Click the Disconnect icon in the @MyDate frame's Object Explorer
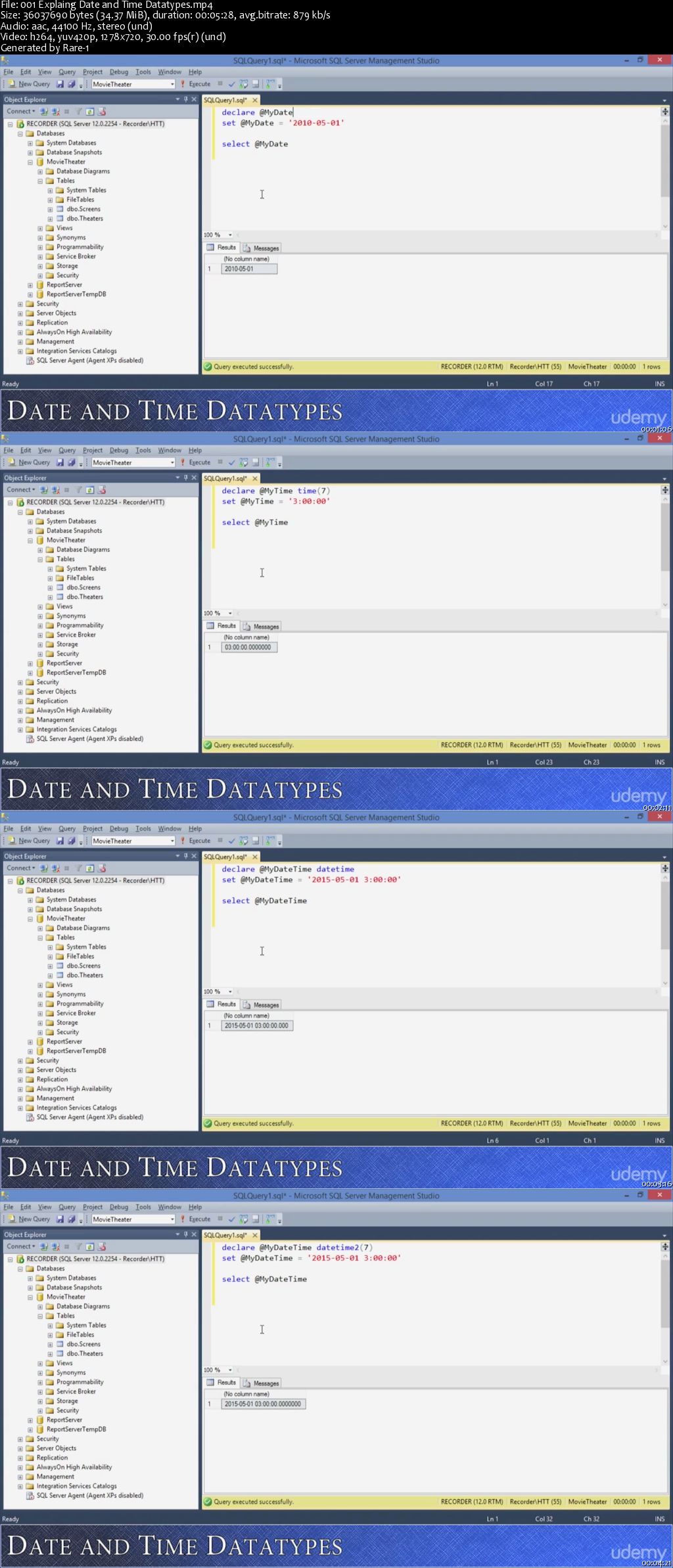Screen dimensions: 673x1568 [55, 112]
